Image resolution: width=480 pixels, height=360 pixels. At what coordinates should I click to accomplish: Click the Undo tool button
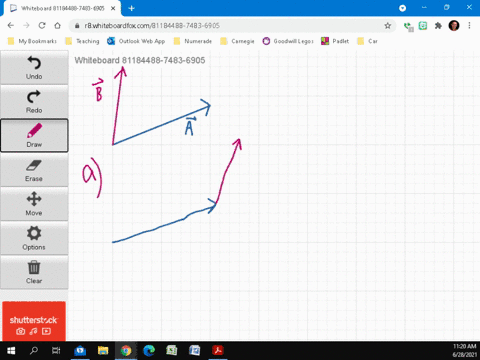click(x=34, y=68)
